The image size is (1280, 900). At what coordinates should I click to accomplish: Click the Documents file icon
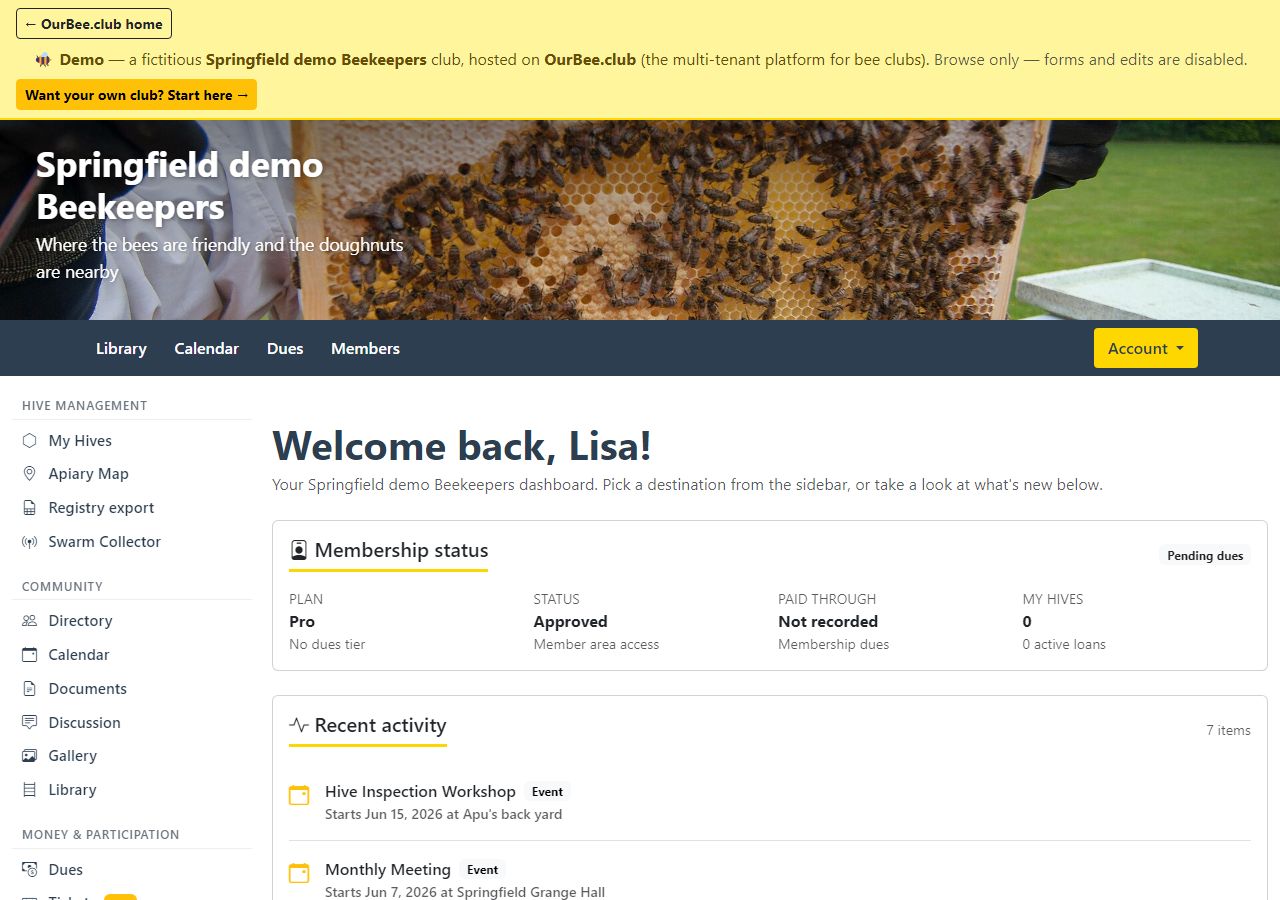tap(29, 689)
